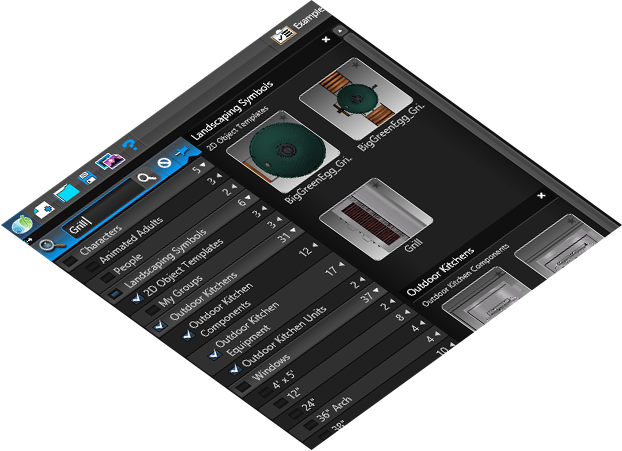Click the globe application logo icon
622x451 pixels.
(22, 226)
